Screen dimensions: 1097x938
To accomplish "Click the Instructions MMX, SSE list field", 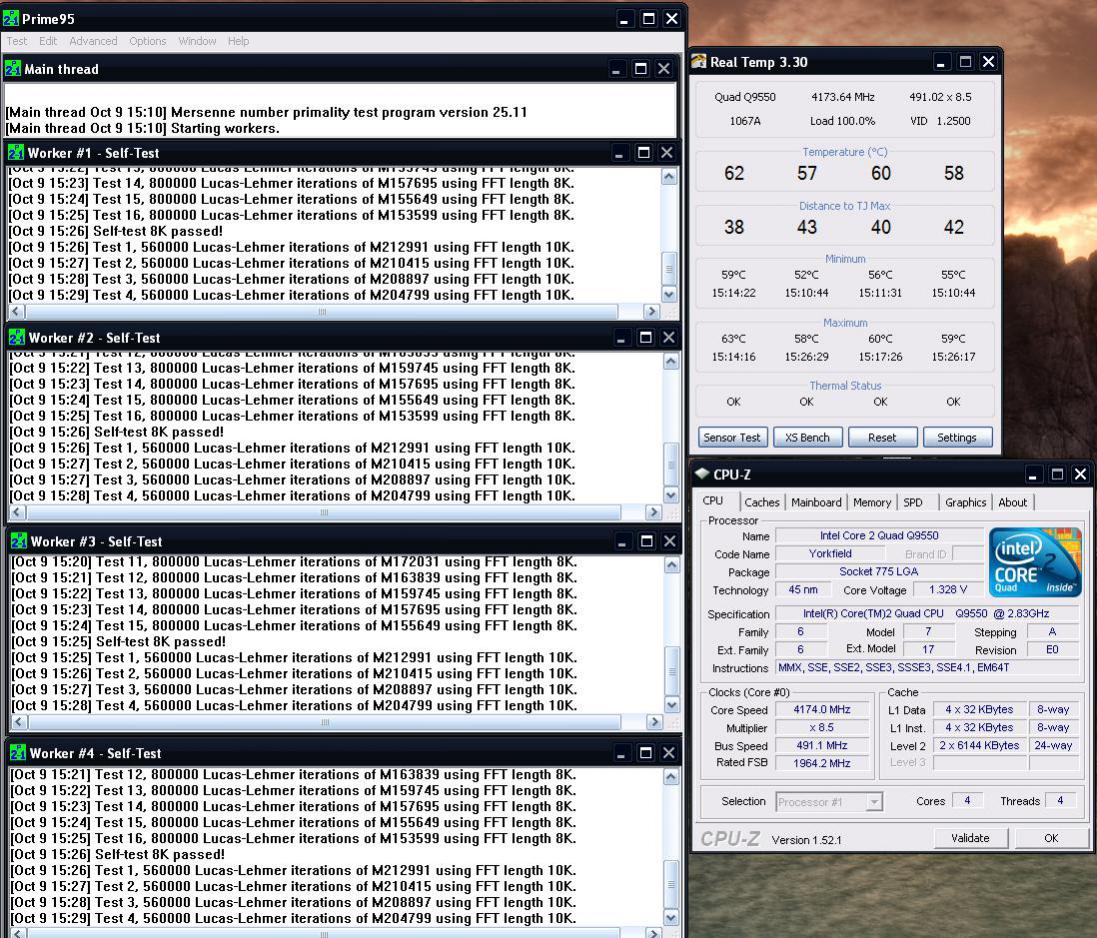I will [x=927, y=667].
